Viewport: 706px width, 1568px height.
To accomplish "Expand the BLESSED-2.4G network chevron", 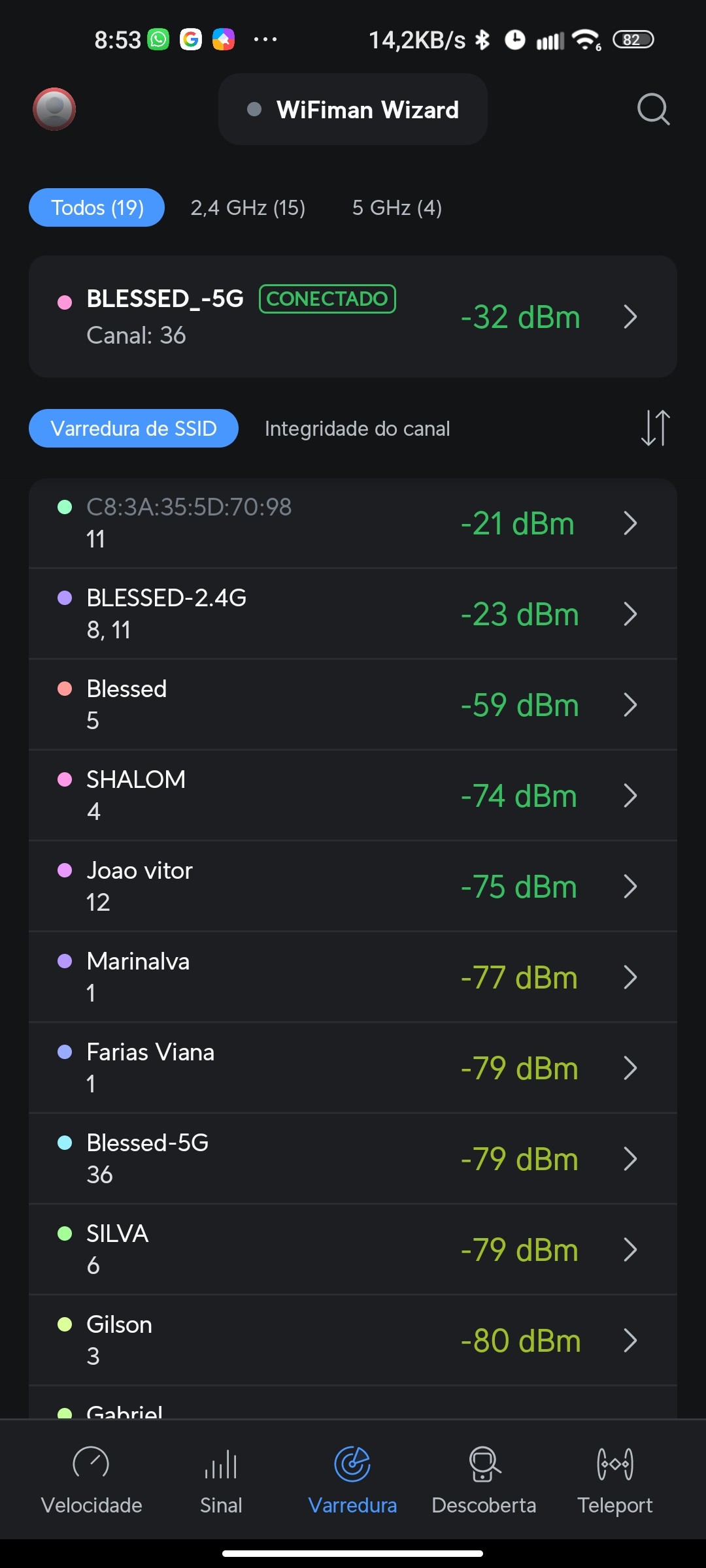I will (630, 614).
